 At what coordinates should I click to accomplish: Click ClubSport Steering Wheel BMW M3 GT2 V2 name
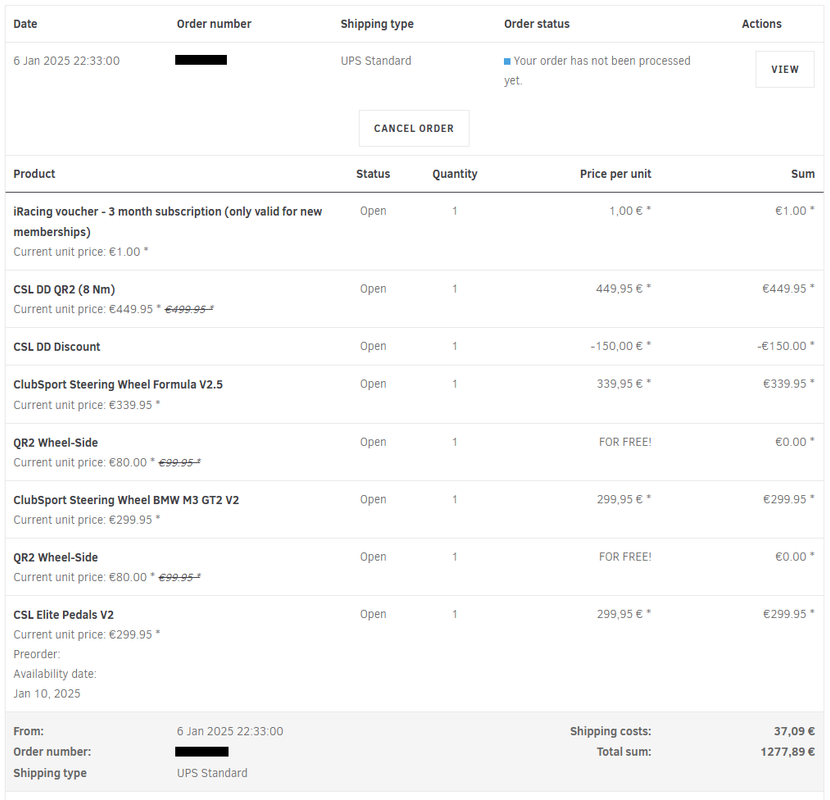[126, 500]
